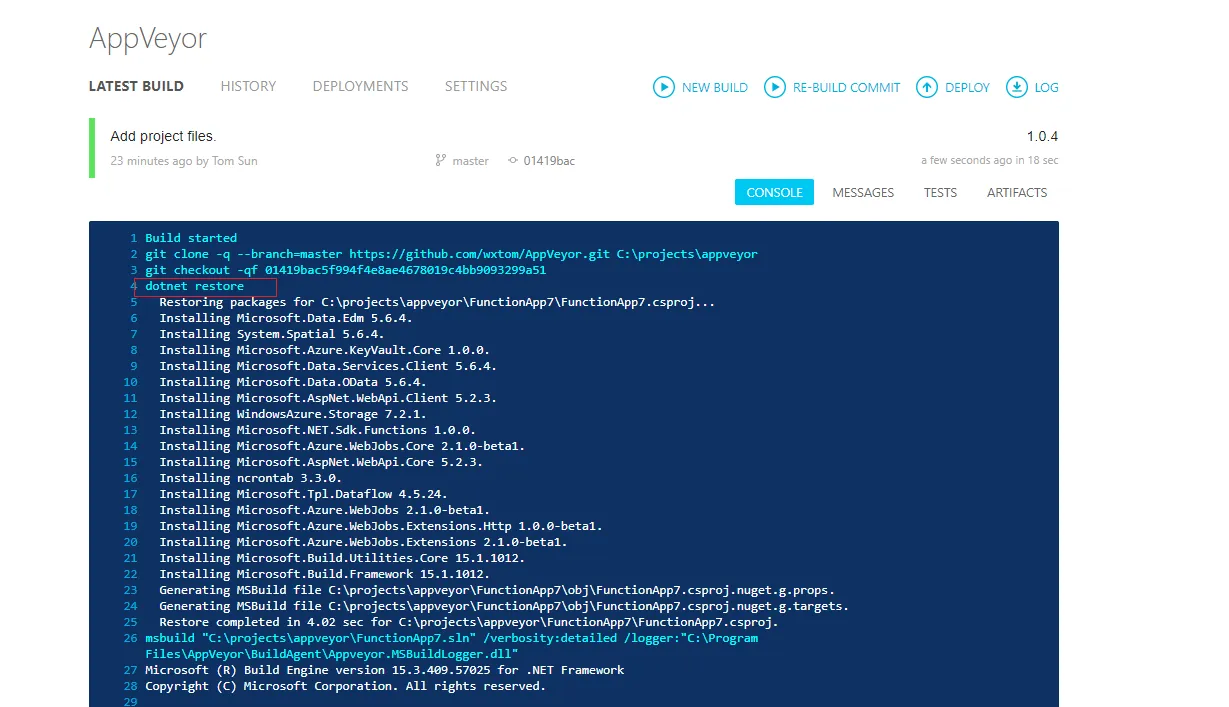Open commit hash 01419bac
This screenshot has width=1229, height=707.
549,160
